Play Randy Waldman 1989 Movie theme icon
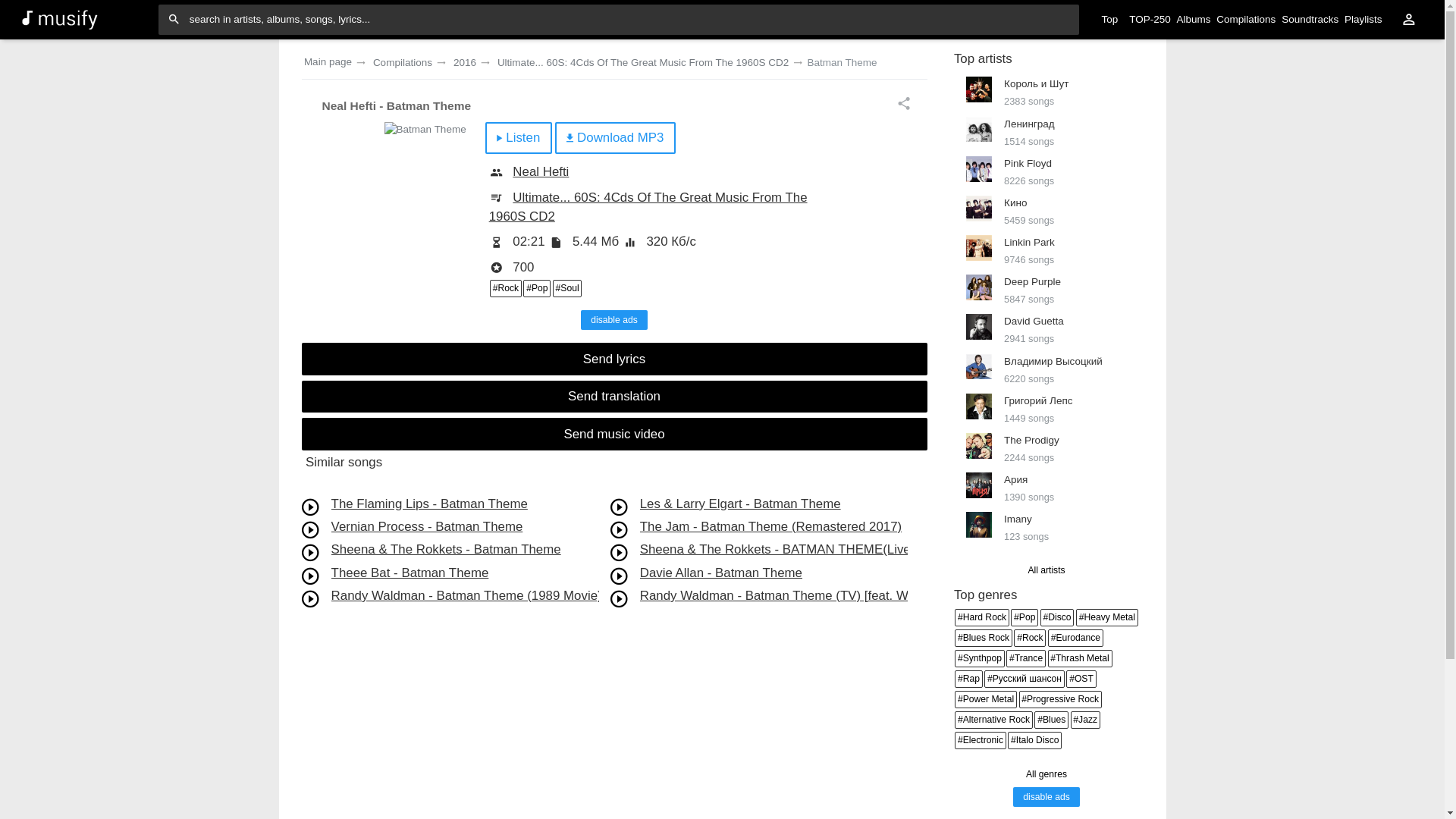Screen dimensions: 1456x819 click(x=310, y=599)
